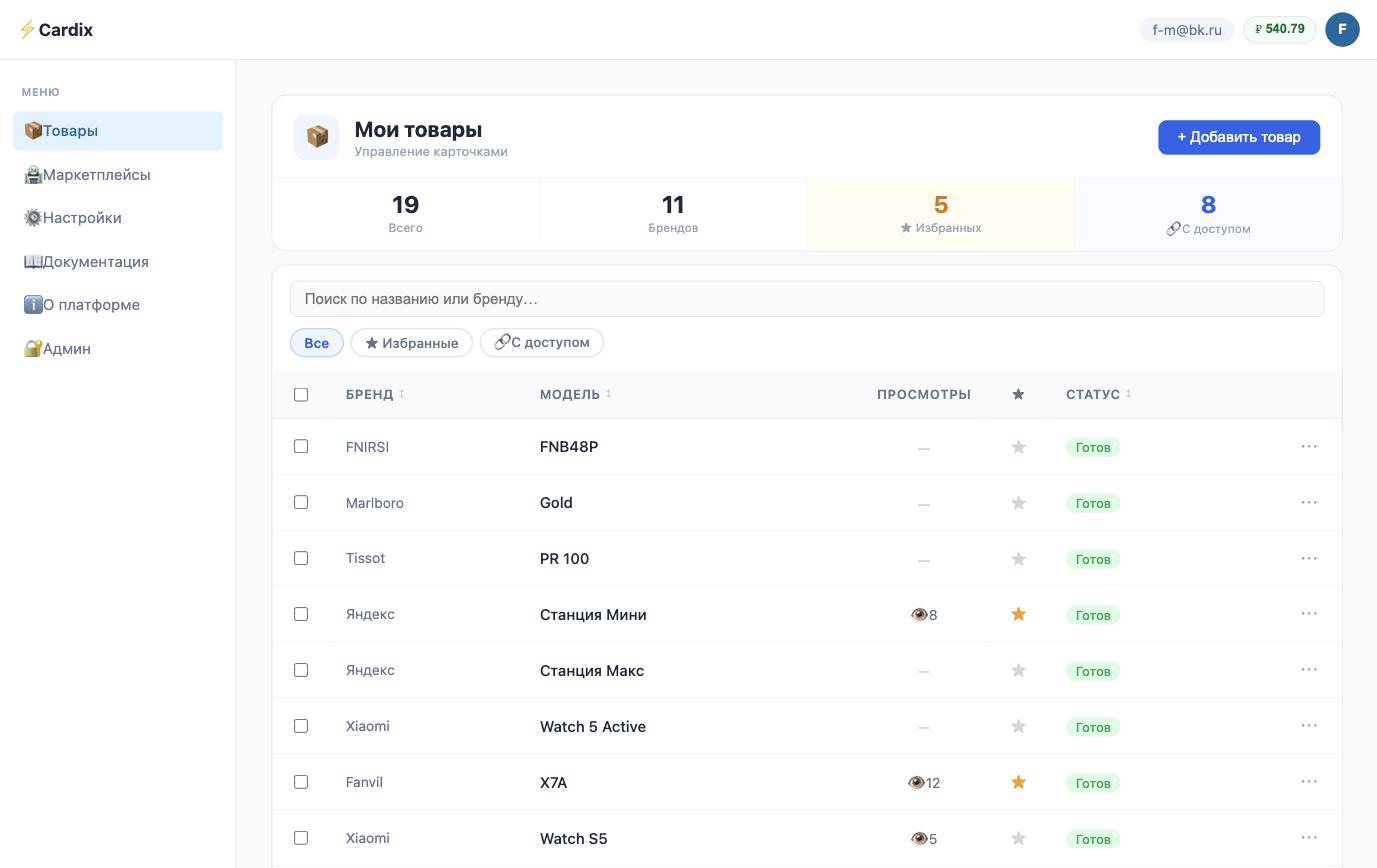Viewport: 1377px width, 868px height.
Task: Filter list by С доступом chip
Action: [542, 343]
